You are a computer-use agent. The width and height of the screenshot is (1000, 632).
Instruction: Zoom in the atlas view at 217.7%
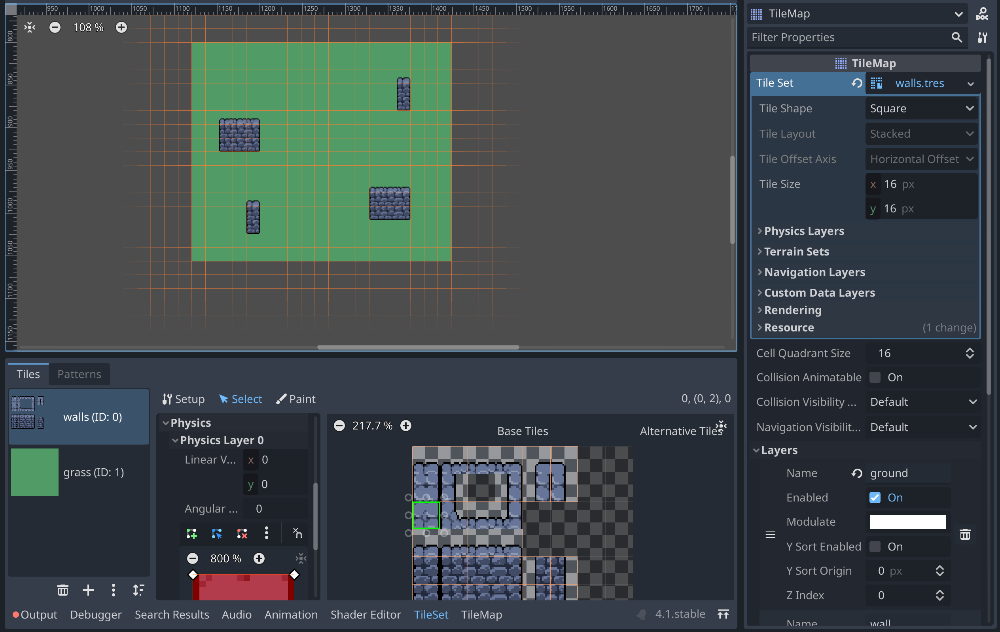pyautogui.click(x=406, y=426)
